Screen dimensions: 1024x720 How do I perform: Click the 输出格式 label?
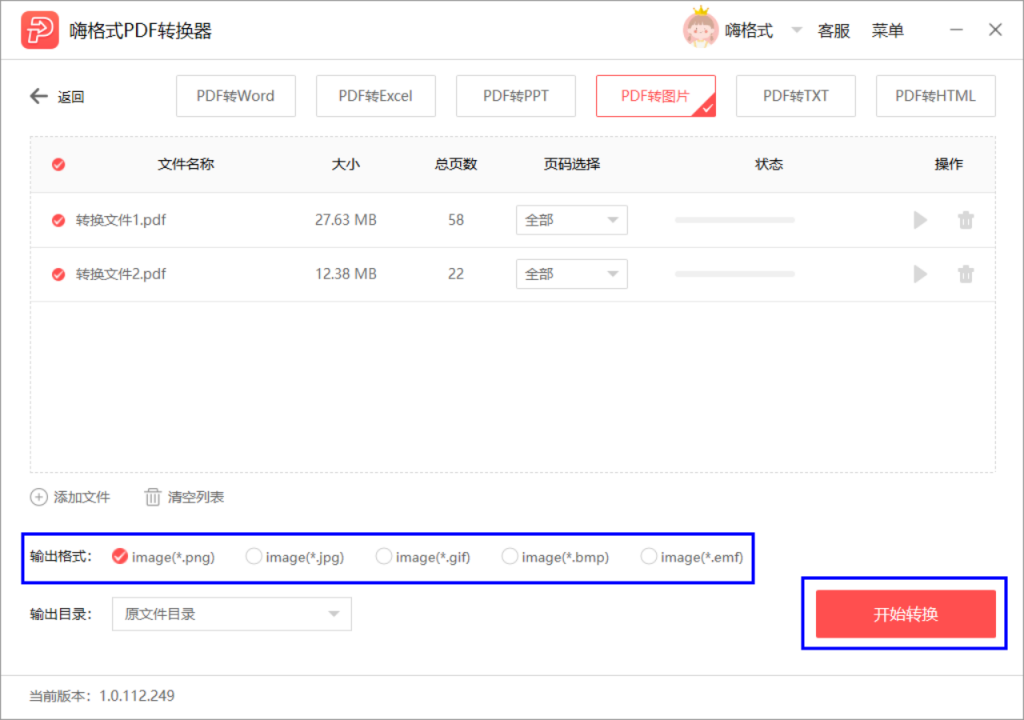pyautogui.click(x=61, y=557)
